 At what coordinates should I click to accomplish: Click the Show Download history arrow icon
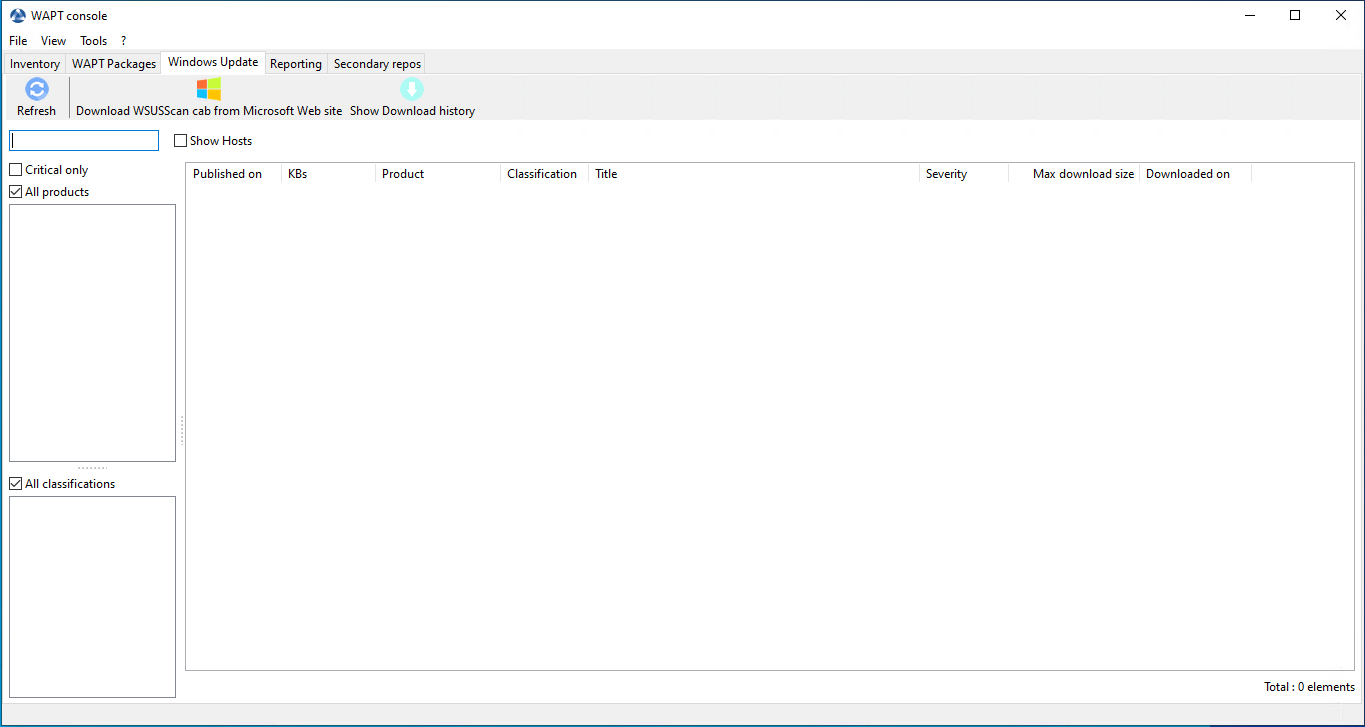(x=411, y=89)
